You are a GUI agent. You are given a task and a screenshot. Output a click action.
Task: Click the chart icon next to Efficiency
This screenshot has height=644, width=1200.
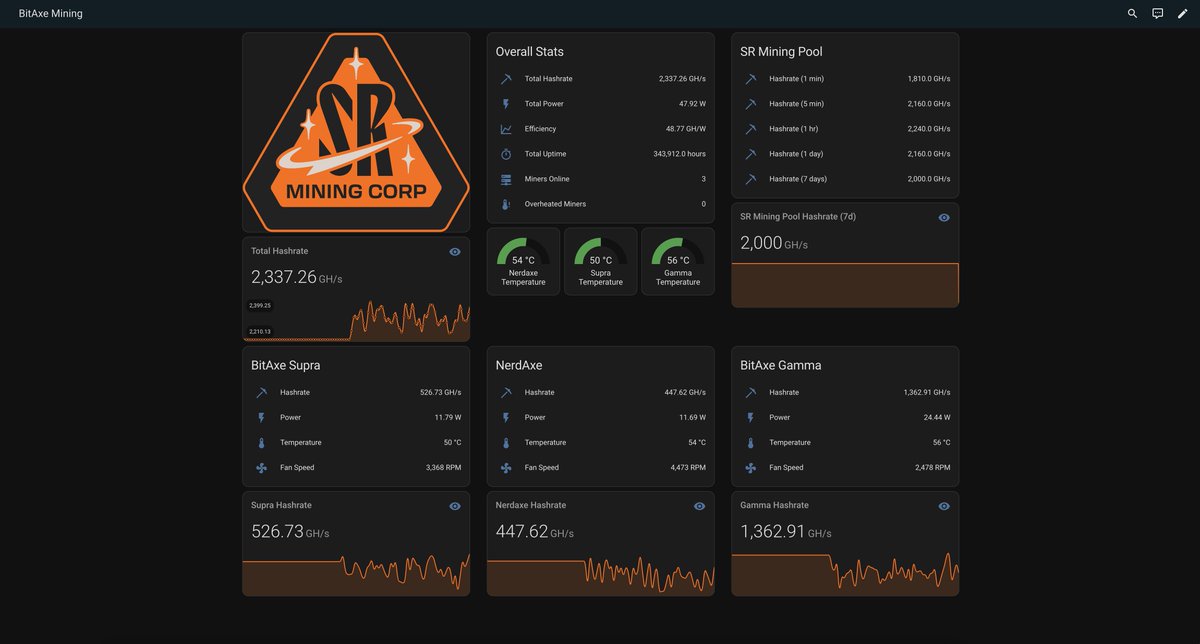[503, 128]
